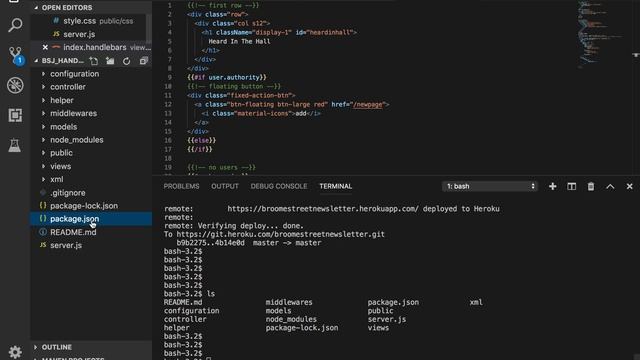Image resolution: width=640 pixels, height=360 pixels.
Task: Open the terminal selector '1: bash' dropdown
Action: 490,186
